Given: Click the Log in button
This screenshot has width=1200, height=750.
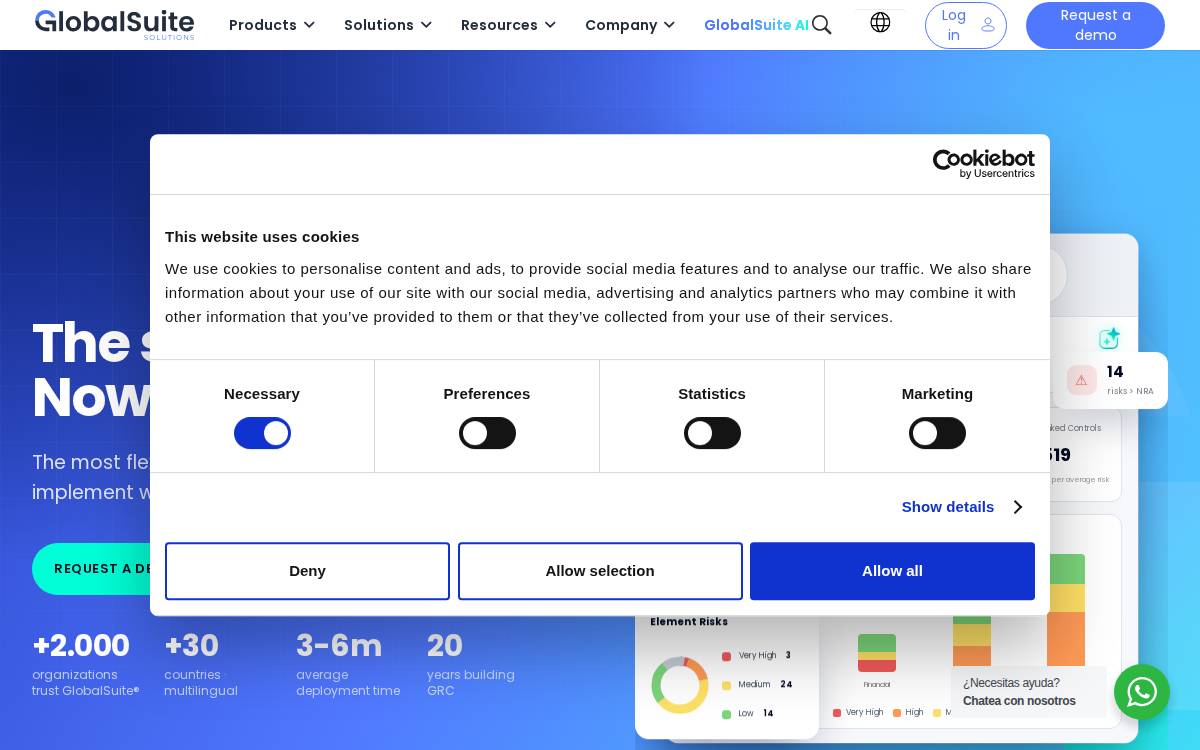Looking at the screenshot, I should (966, 25).
